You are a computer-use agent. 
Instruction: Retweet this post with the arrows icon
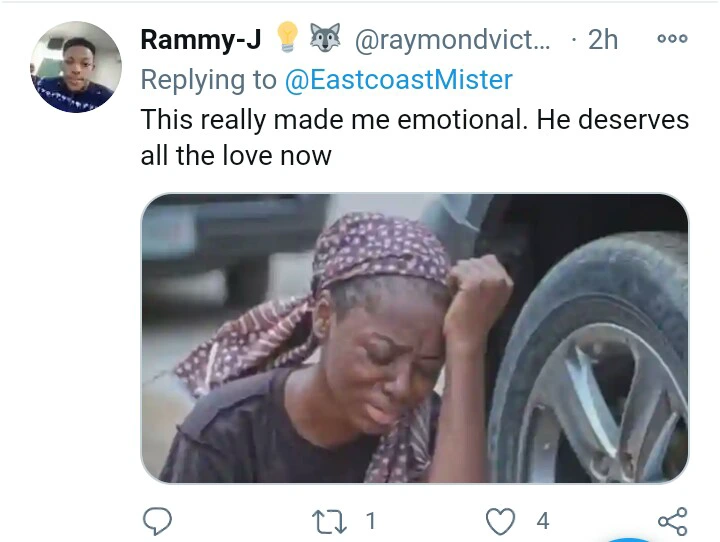pyautogui.click(x=329, y=521)
